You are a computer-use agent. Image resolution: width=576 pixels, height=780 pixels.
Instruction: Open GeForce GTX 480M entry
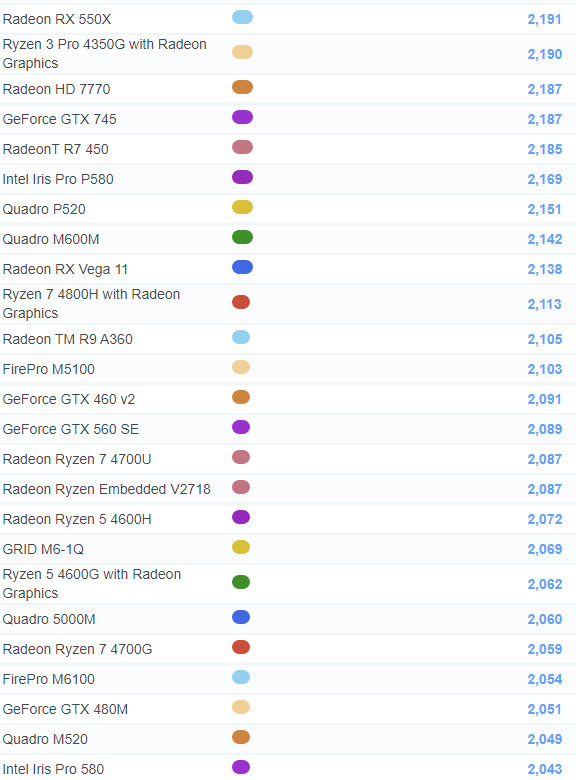(65, 709)
